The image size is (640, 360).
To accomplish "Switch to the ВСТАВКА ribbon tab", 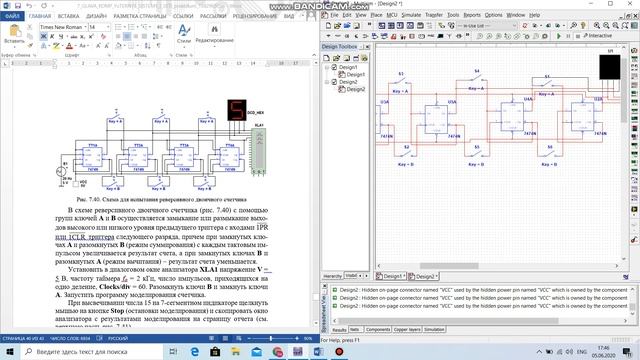I will (68, 16).
